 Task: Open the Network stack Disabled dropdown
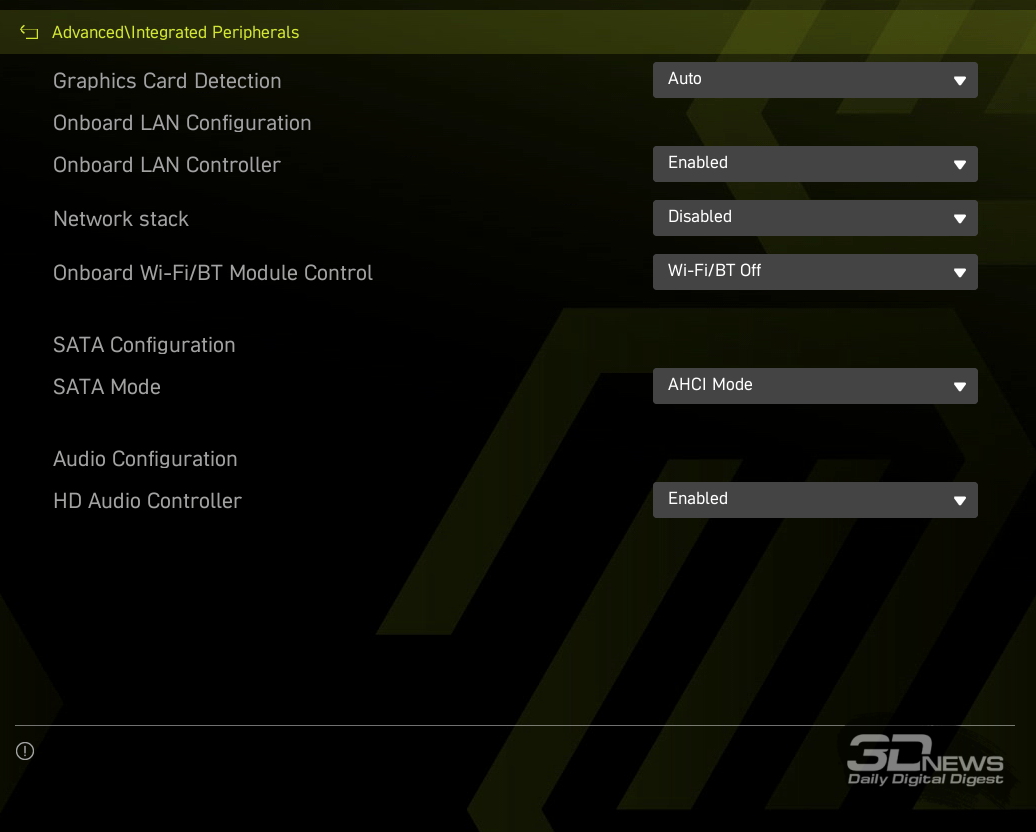814,218
